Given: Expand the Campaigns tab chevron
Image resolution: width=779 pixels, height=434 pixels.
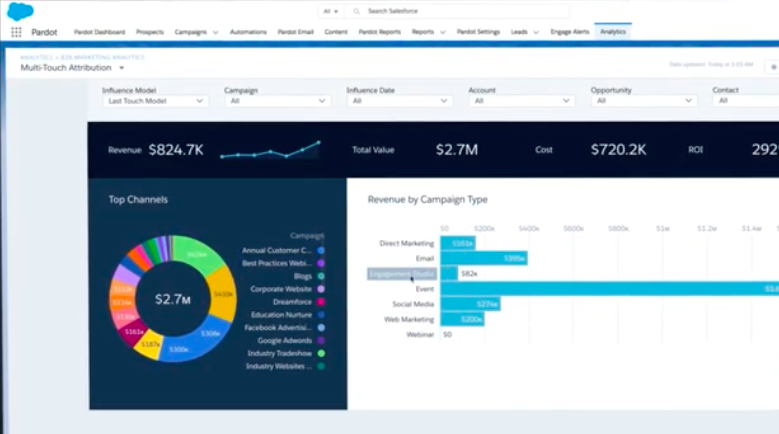Looking at the screenshot, I should pyautogui.click(x=216, y=32).
